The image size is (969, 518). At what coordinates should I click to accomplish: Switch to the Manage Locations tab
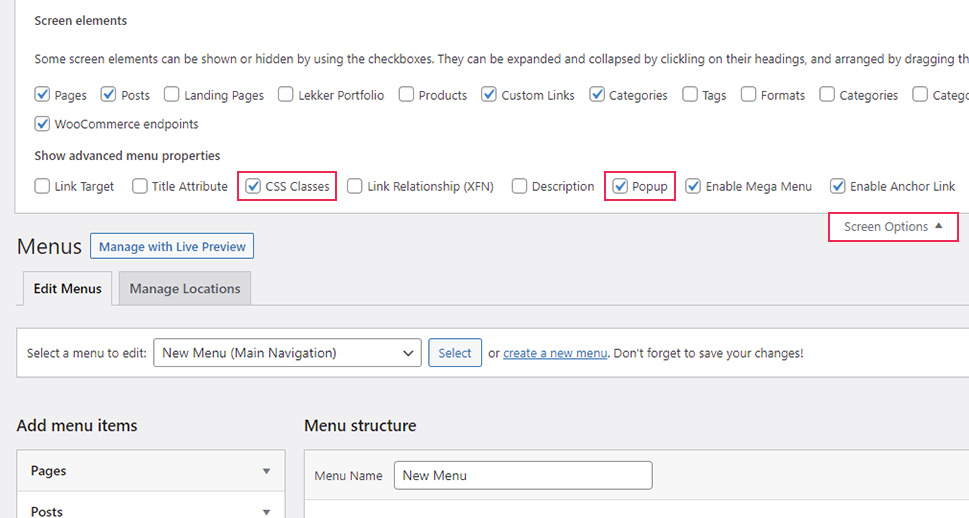[185, 289]
